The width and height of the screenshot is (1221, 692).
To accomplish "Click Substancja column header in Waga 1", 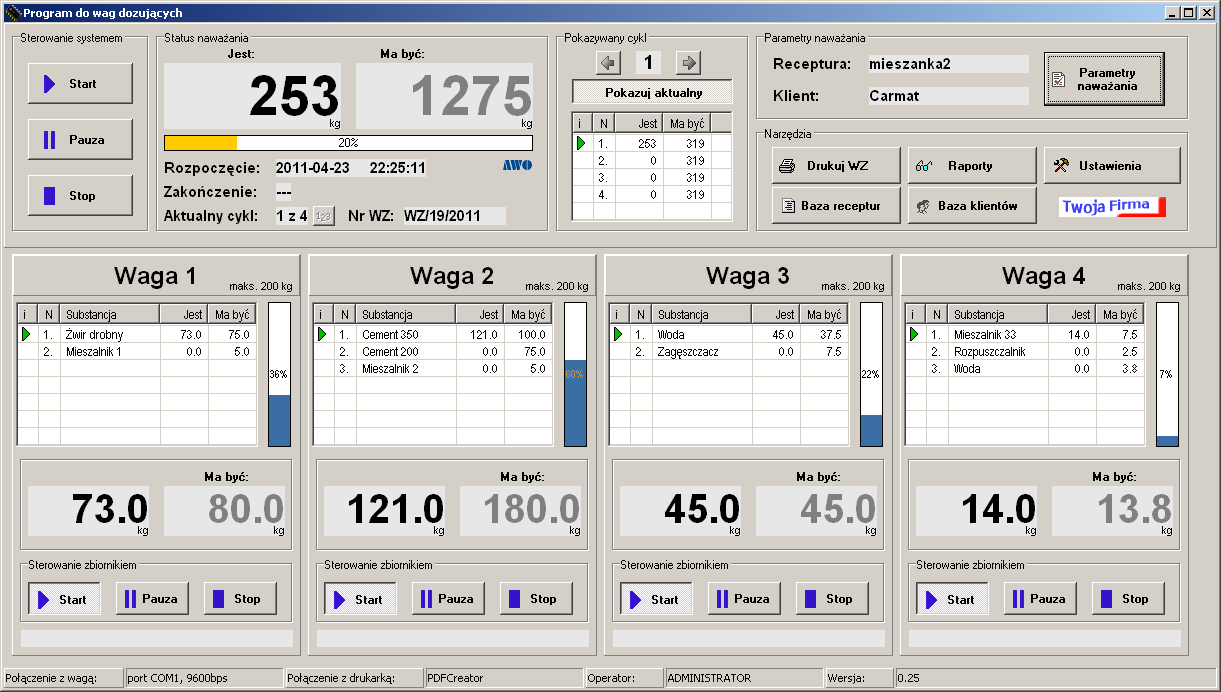I will [x=110, y=314].
